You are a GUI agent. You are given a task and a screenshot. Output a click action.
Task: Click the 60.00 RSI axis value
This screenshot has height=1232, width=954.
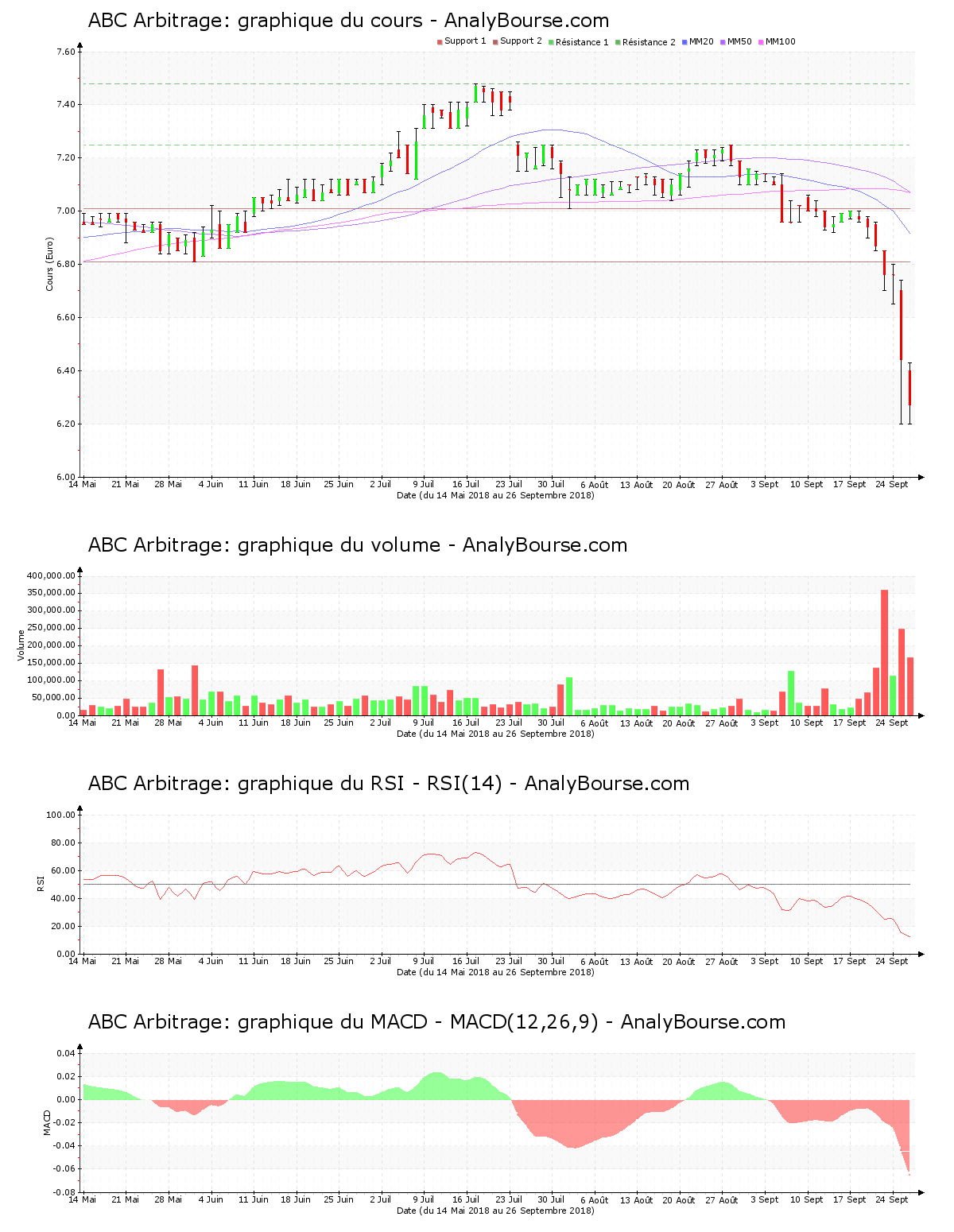point(63,870)
